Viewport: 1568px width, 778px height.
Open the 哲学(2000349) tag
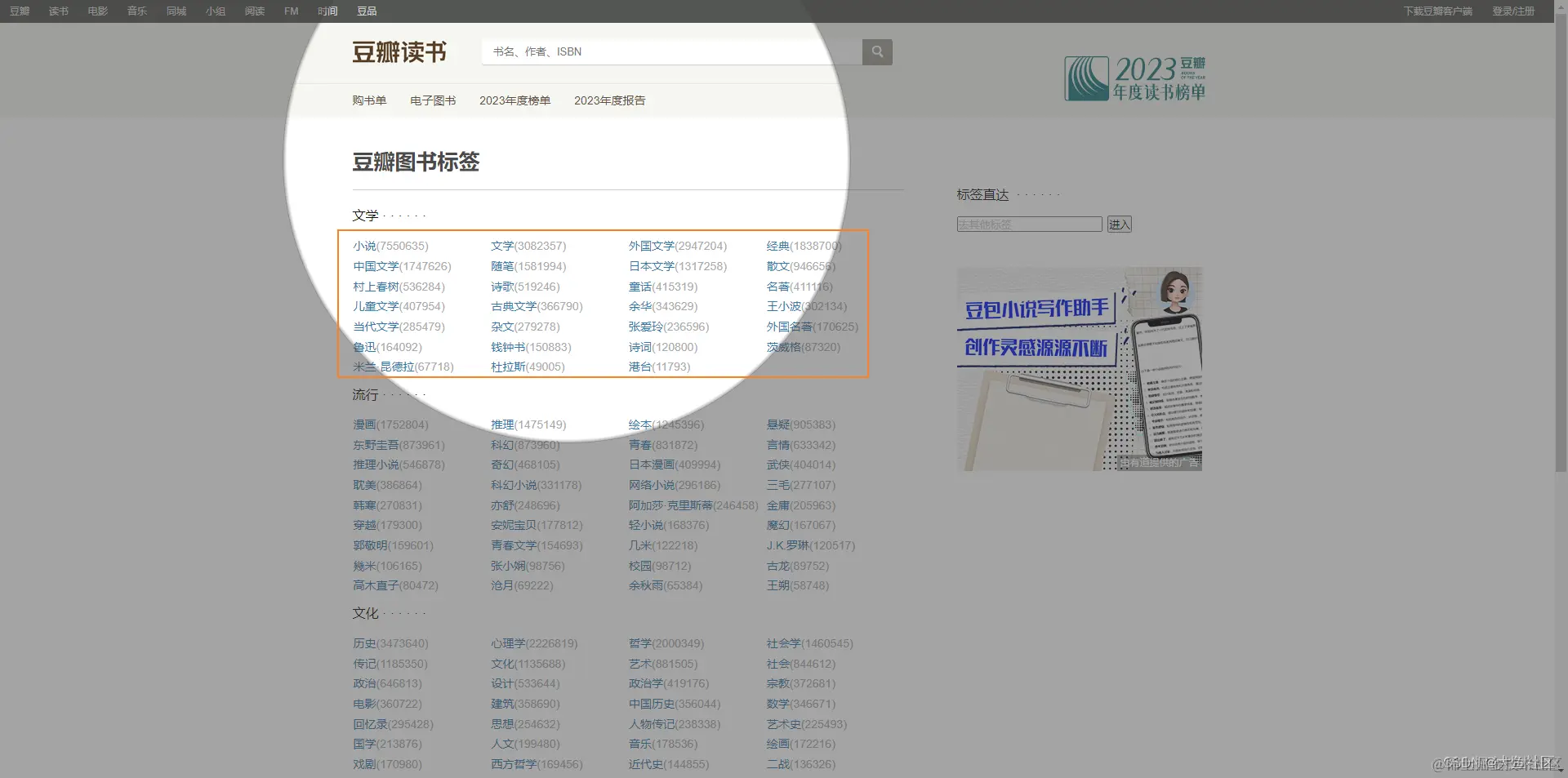click(666, 643)
